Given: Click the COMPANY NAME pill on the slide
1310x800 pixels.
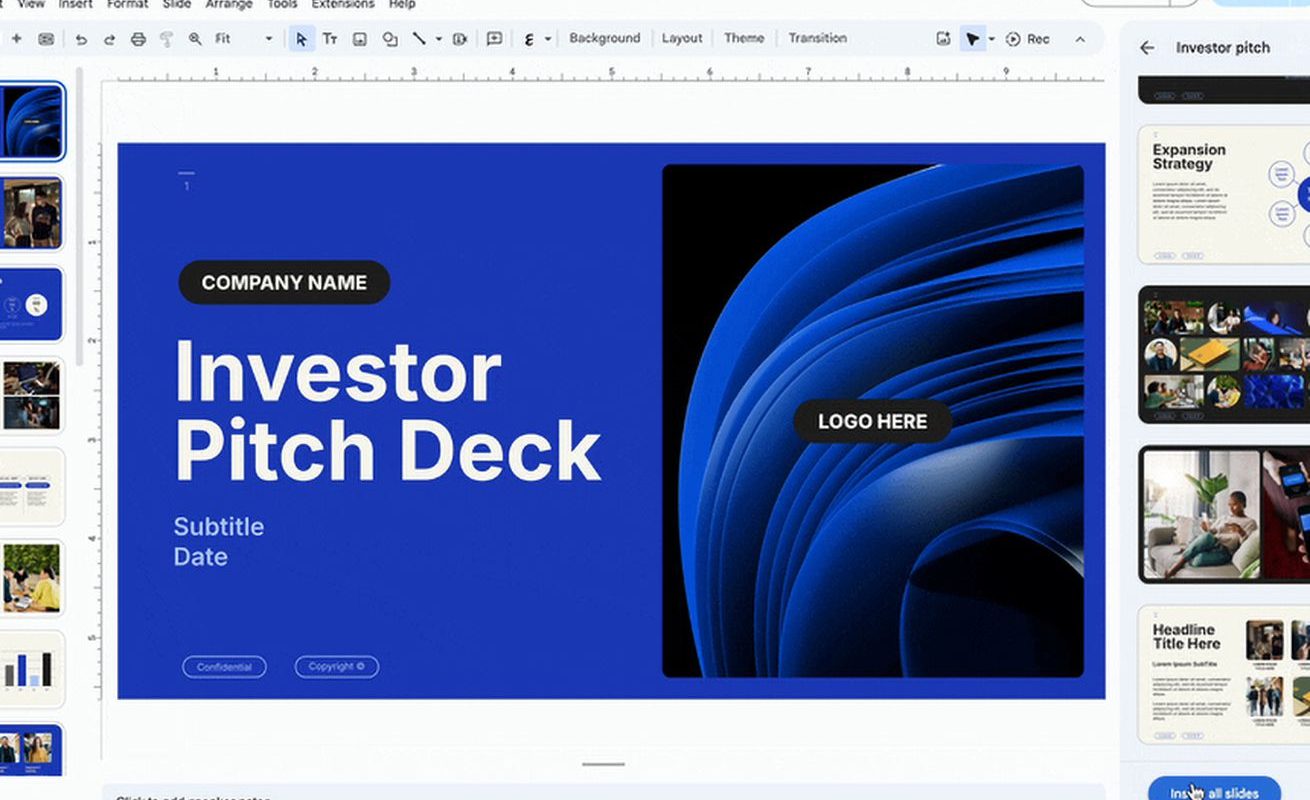Looking at the screenshot, I should [284, 283].
